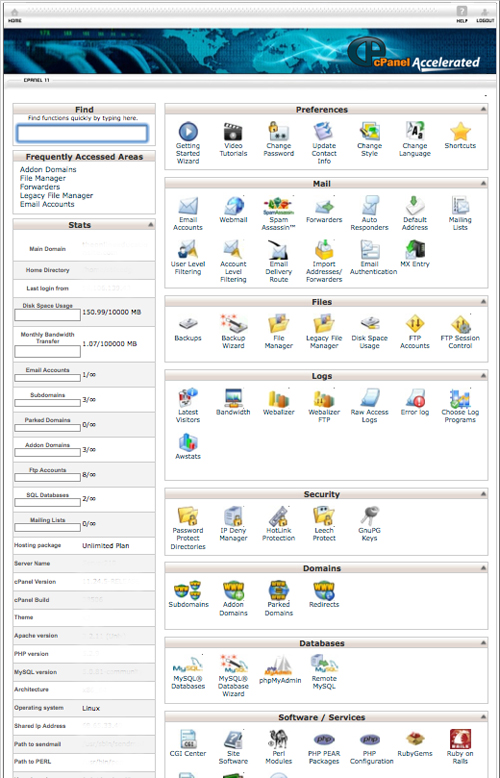This screenshot has width=500, height=778.
Task: Open Bandwidth logs icon
Action: pos(233,398)
